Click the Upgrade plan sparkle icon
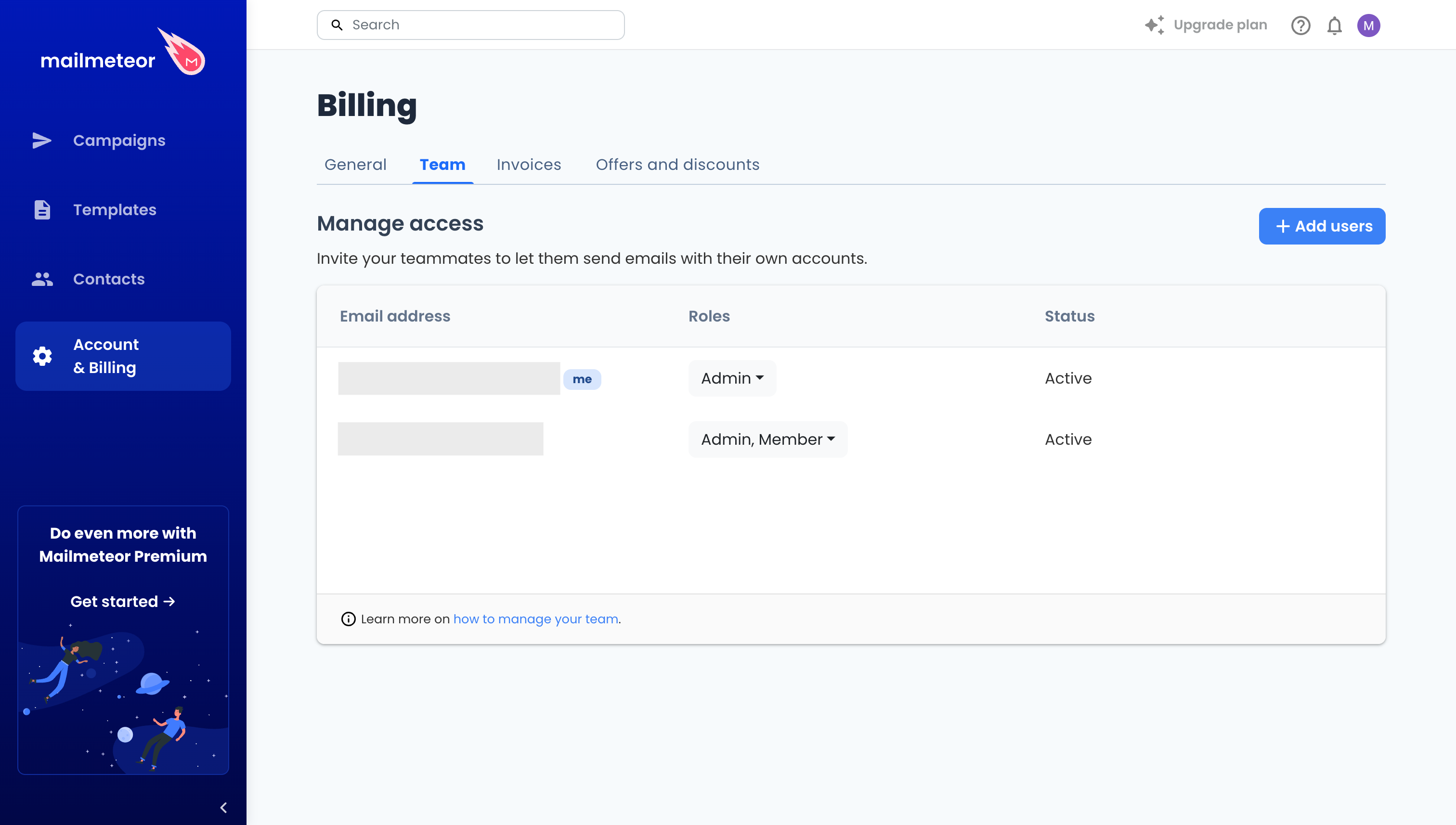This screenshot has width=1456, height=825. [x=1155, y=25]
